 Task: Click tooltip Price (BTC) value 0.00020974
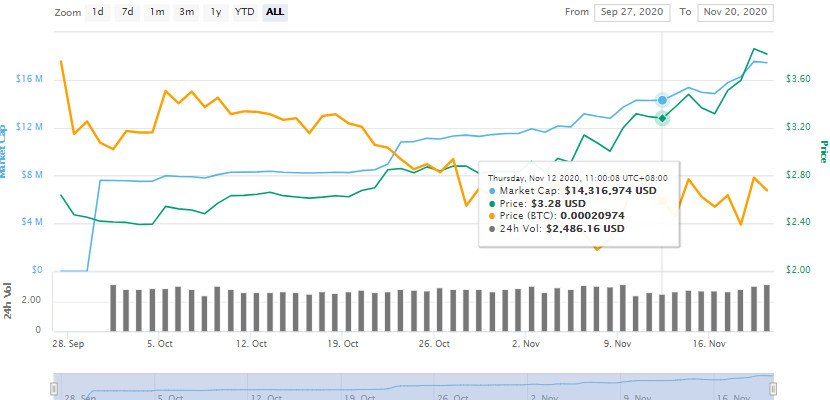(x=593, y=216)
